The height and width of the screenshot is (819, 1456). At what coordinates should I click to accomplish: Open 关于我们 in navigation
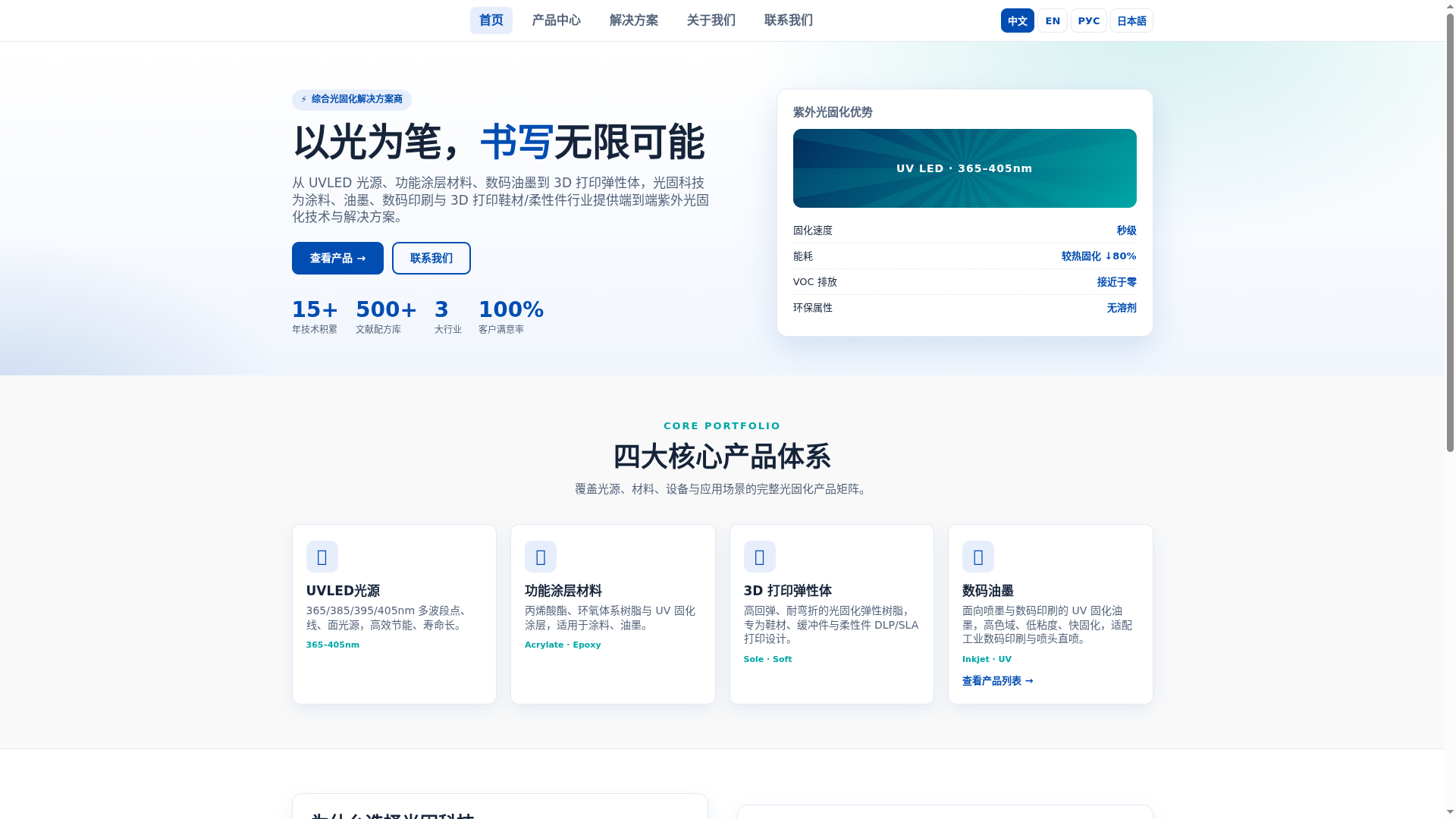(711, 20)
